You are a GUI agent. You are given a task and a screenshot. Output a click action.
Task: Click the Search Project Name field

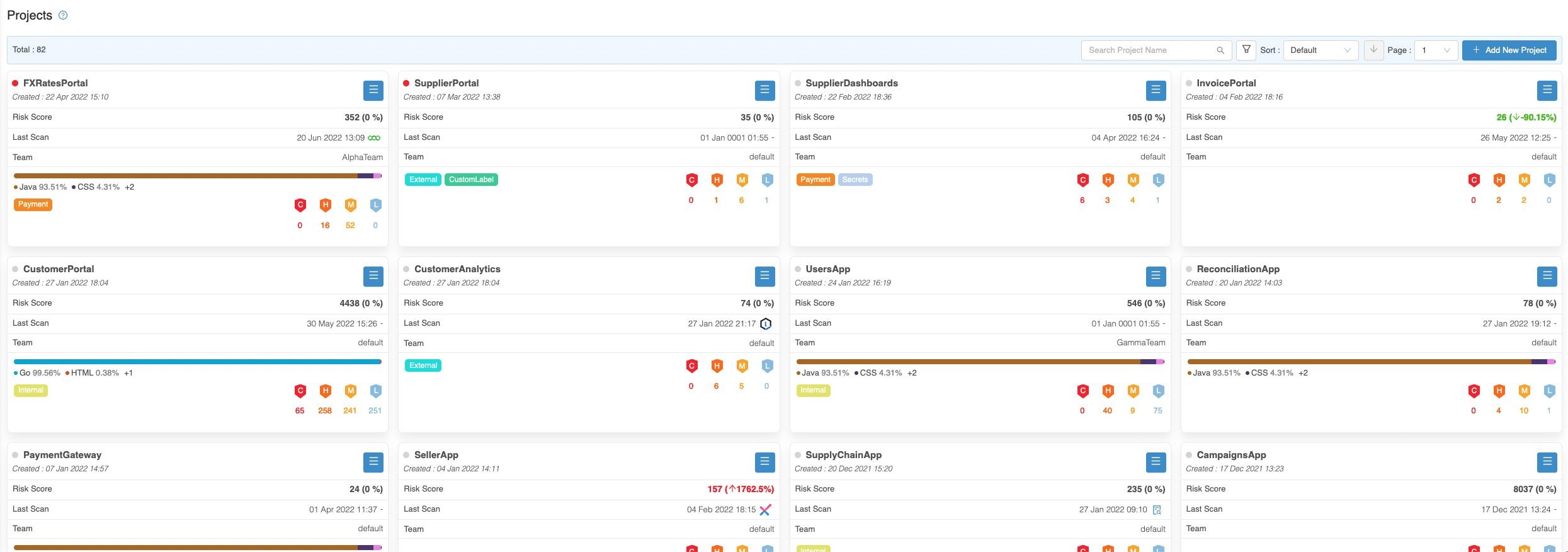[x=1156, y=50]
